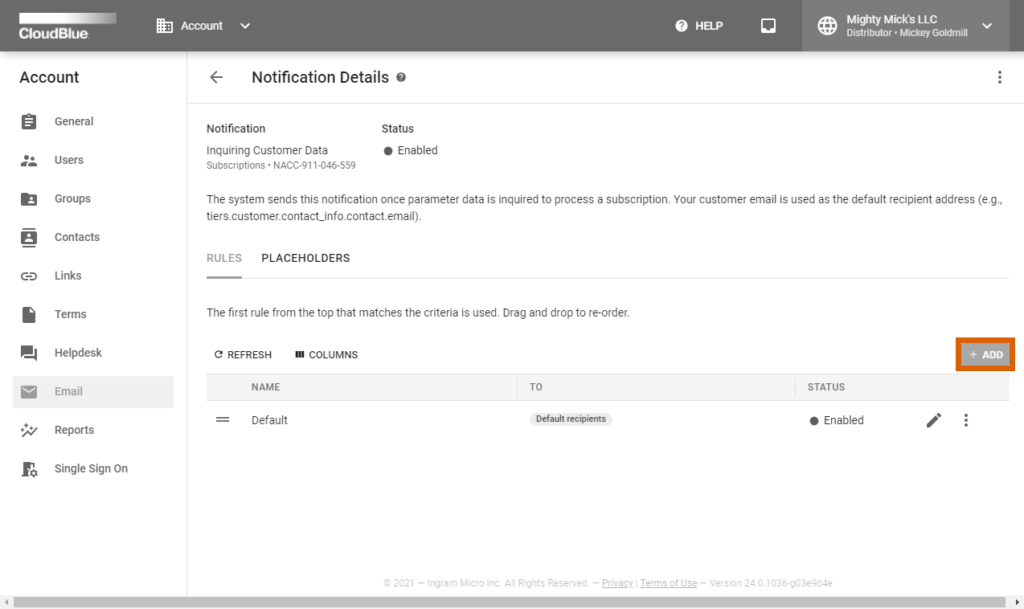This screenshot has width=1024, height=609.
Task: Click the drag handle beside the Default rule
Action: tap(221, 420)
